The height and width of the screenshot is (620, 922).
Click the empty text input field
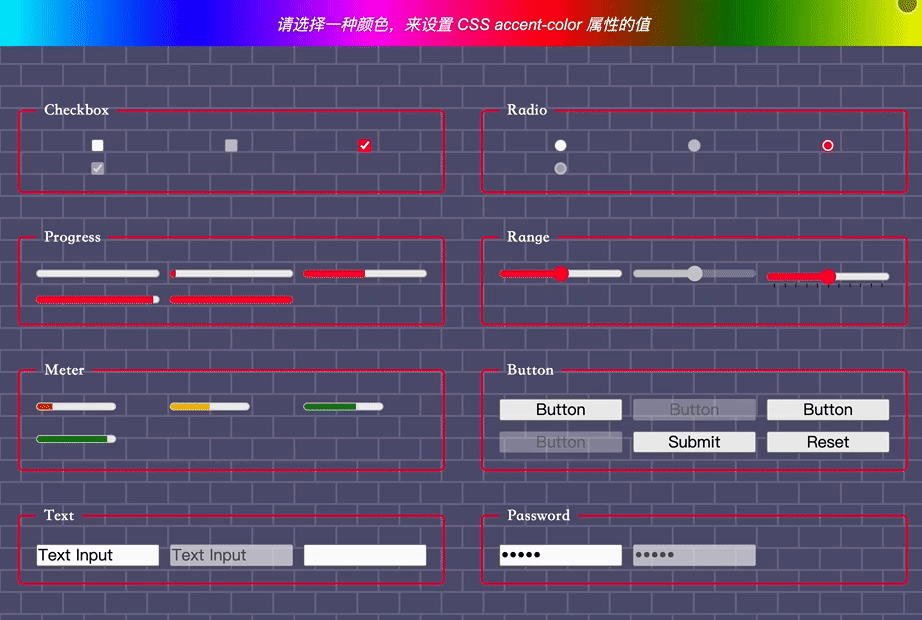[365, 555]
